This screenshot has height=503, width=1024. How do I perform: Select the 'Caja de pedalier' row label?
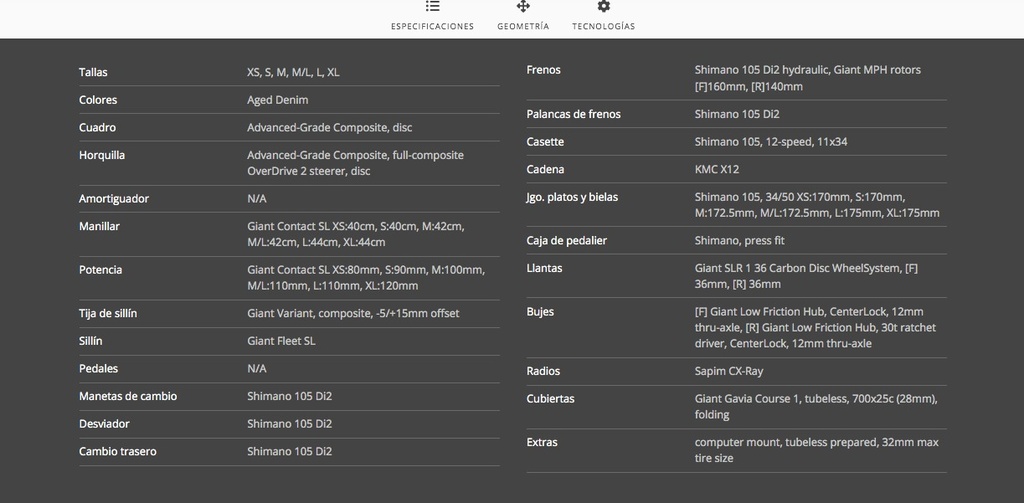coord(567,240)
